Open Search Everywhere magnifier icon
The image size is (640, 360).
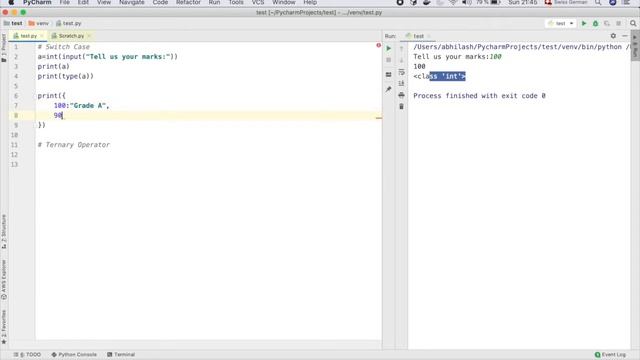pos(633,23)
